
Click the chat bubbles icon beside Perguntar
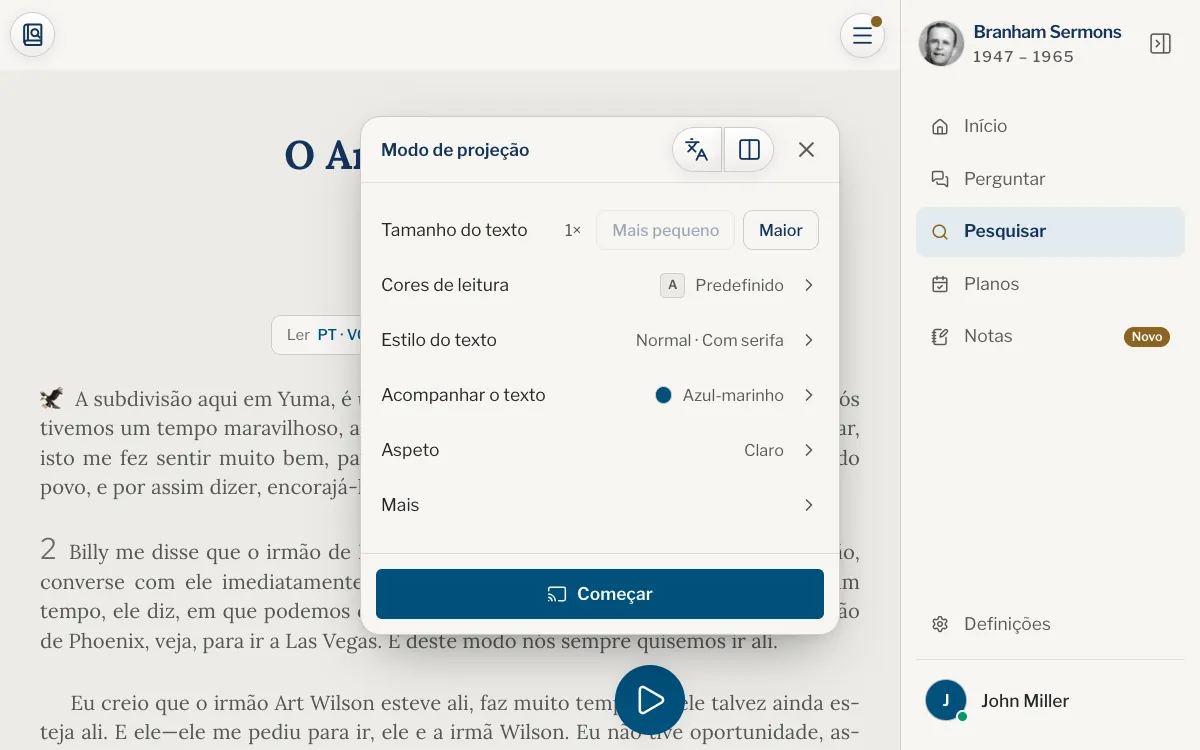coord(940,179)
